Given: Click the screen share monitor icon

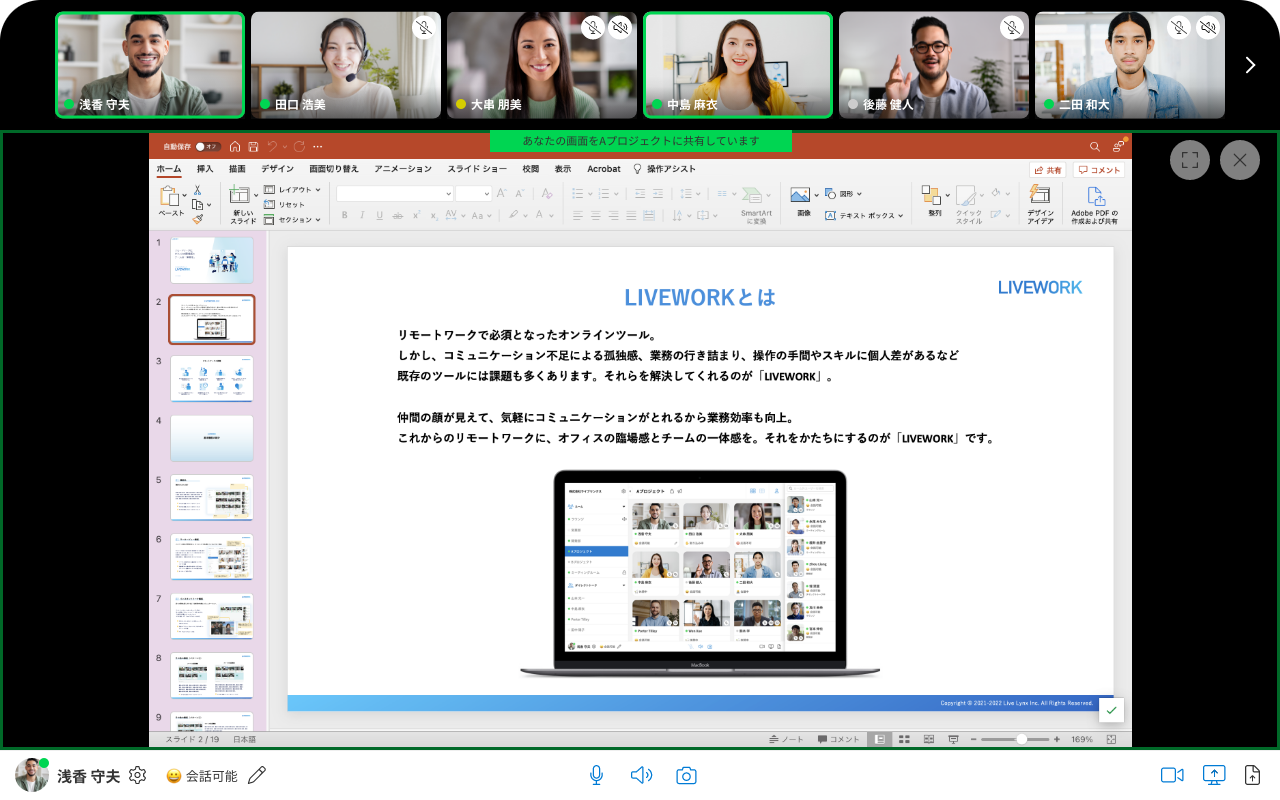Looking at the screenshot, I should point(1214,775).
